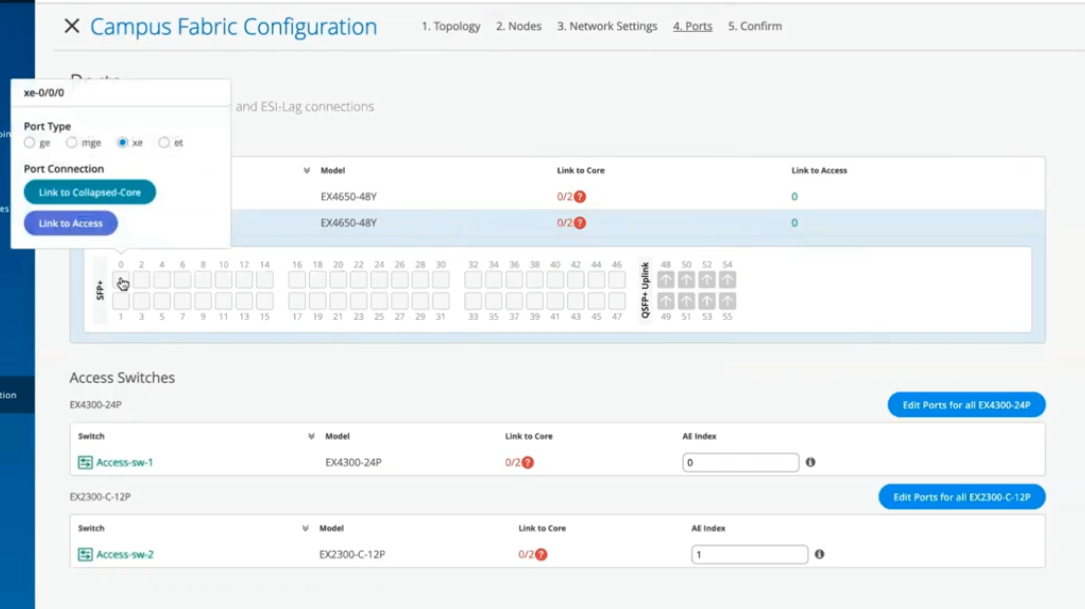This screenshot has width=1085, height=609.
Task: Click QSFP+ uplink port 55 icon
Action: coord(727,301)
